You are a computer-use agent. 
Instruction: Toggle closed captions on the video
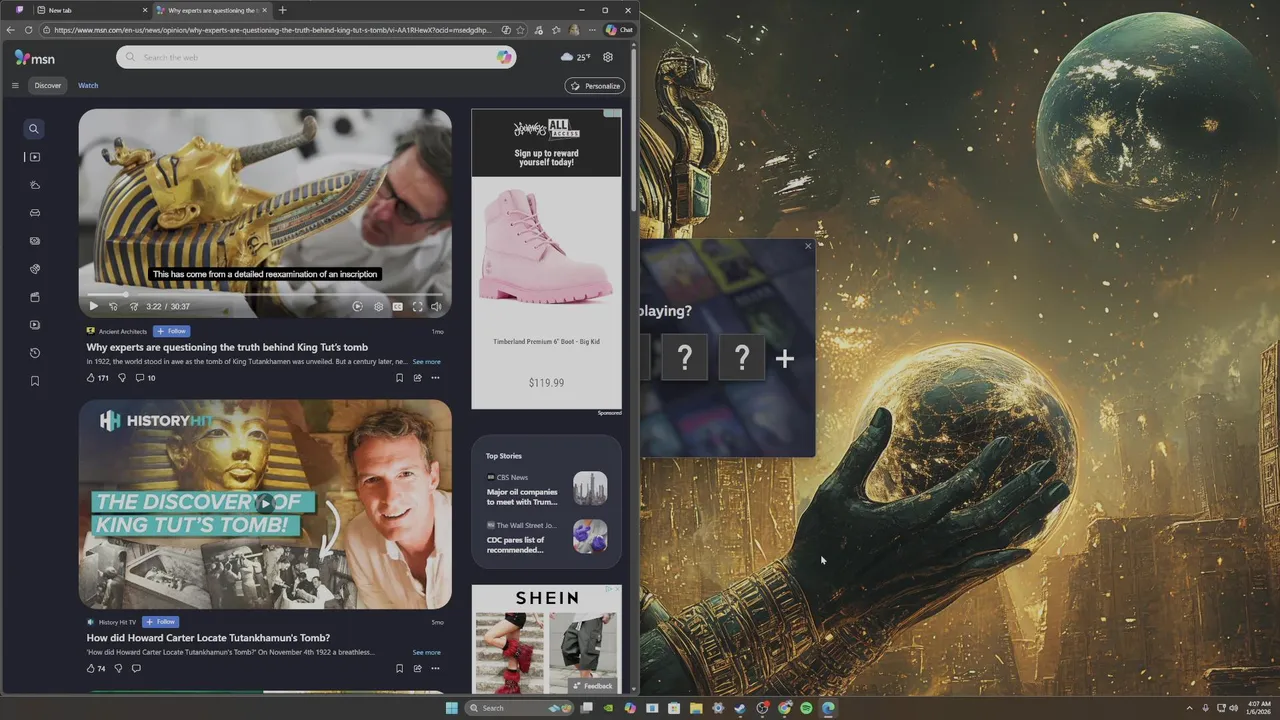(x=397, y=307)
